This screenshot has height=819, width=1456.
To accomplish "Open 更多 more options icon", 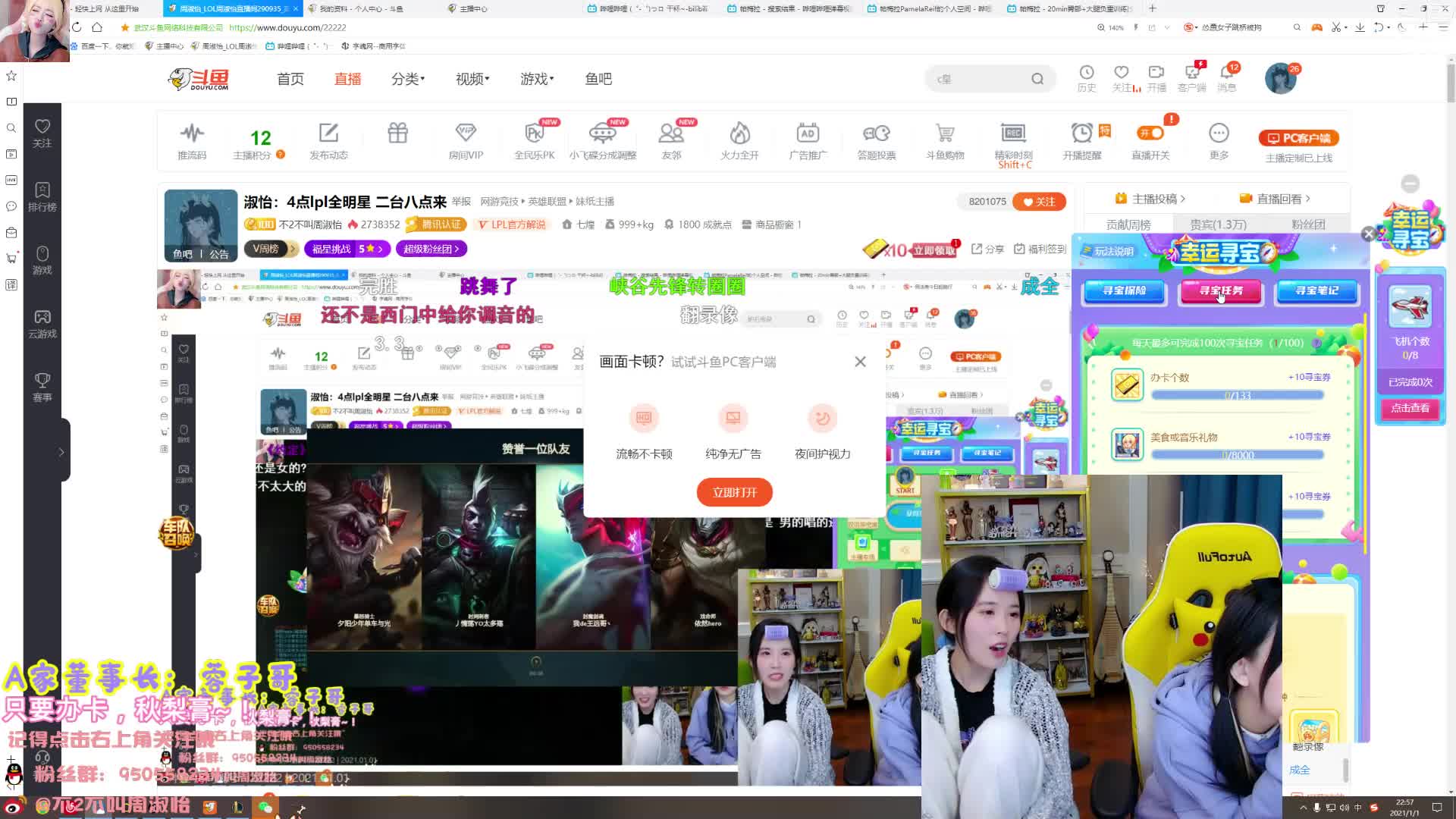I will [x=1219, y=141].
